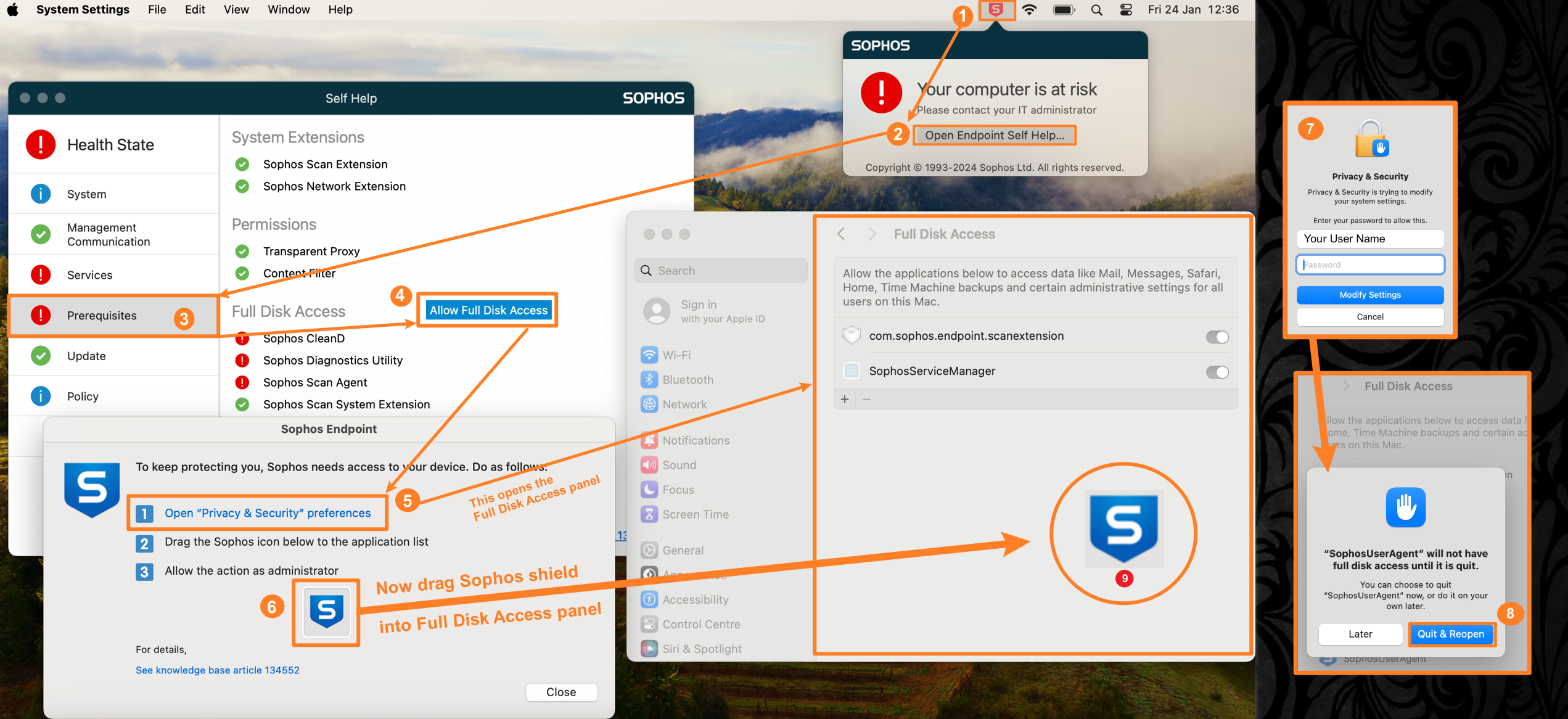Image resolution: width=1568 pixels, height=719 pixels.
Task: Open Accessibility in System Settings sidebar
Action: (x=684, y=599)
